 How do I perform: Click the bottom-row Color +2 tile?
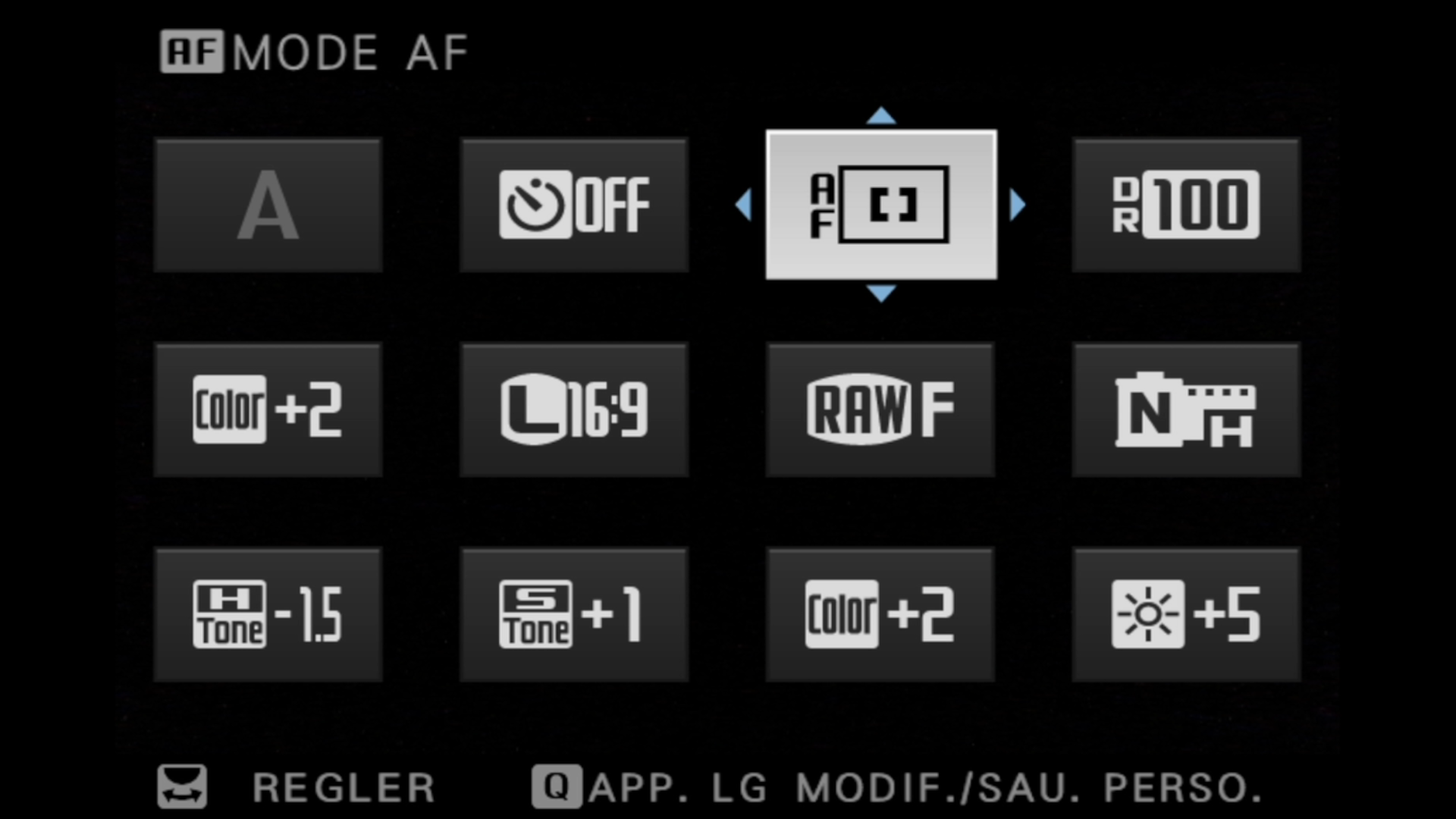[x=880, y=614]
